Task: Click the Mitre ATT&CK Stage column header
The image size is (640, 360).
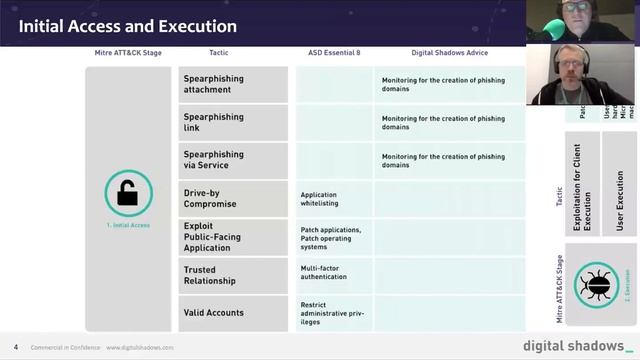Action: [x=128, y=53]
